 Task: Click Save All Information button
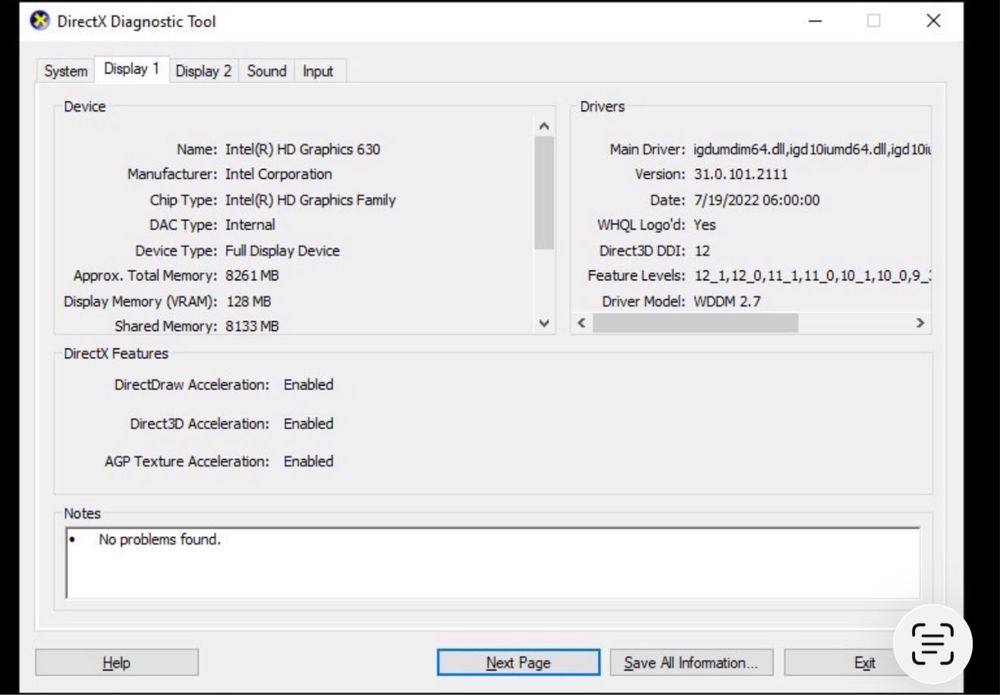(691, 663)
